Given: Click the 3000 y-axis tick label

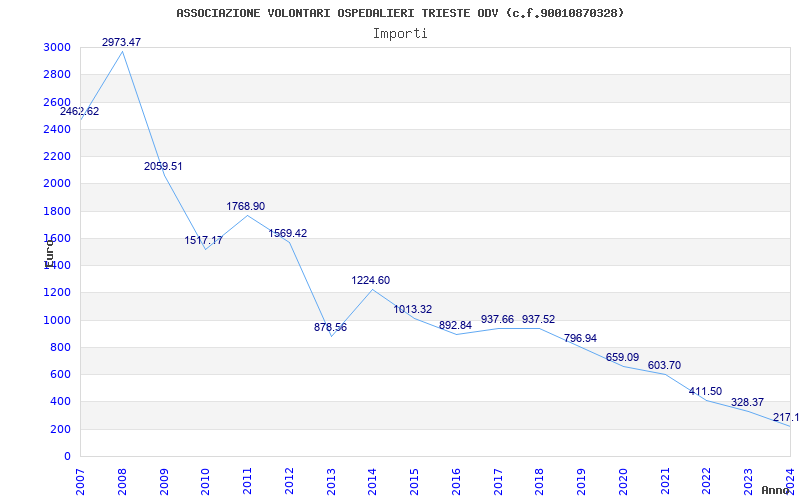Looking at the screenshot, I should pyautogui.click(x=57, y=48).
